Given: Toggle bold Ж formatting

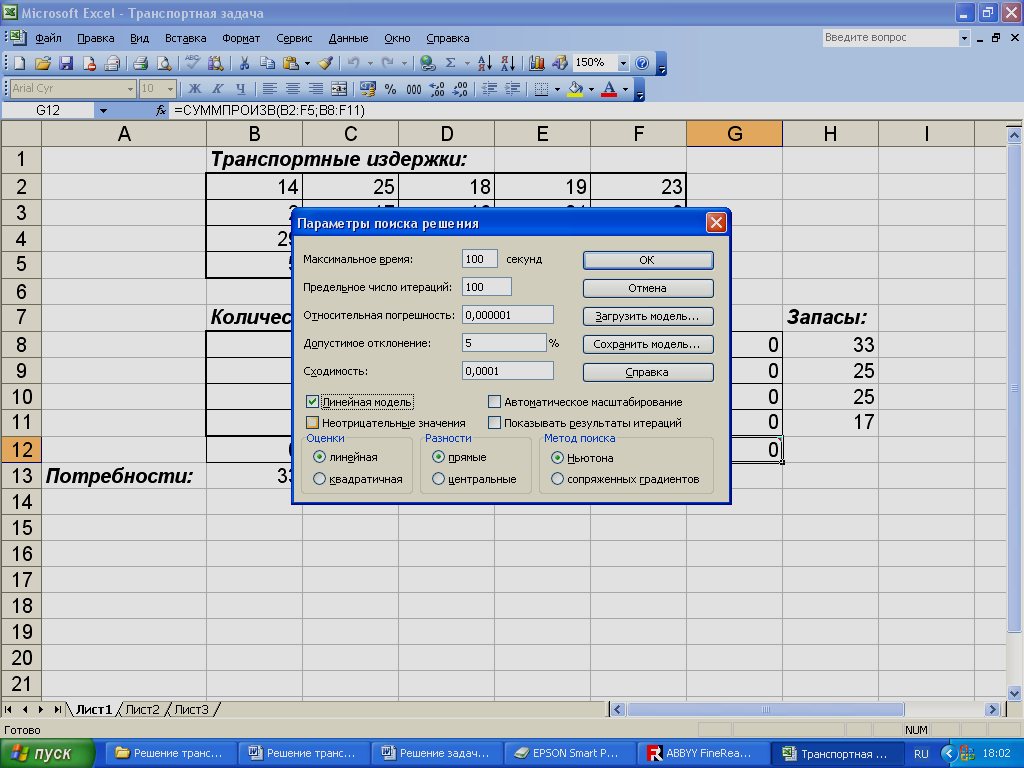Looking at the screenshot, I should point(195,89).
